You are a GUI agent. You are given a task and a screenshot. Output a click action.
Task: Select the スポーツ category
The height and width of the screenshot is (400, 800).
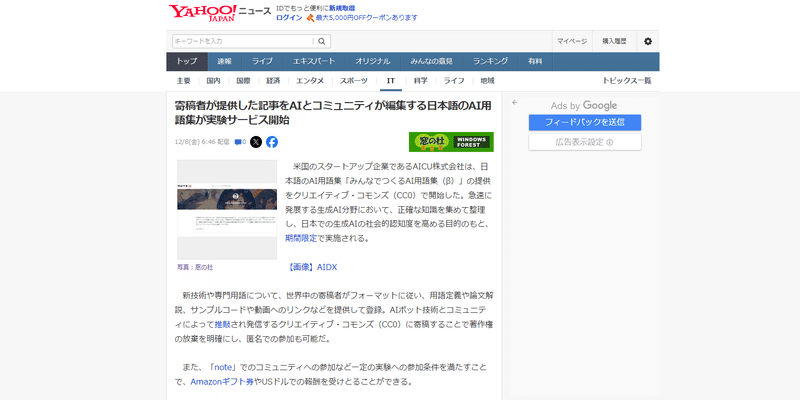354,81
